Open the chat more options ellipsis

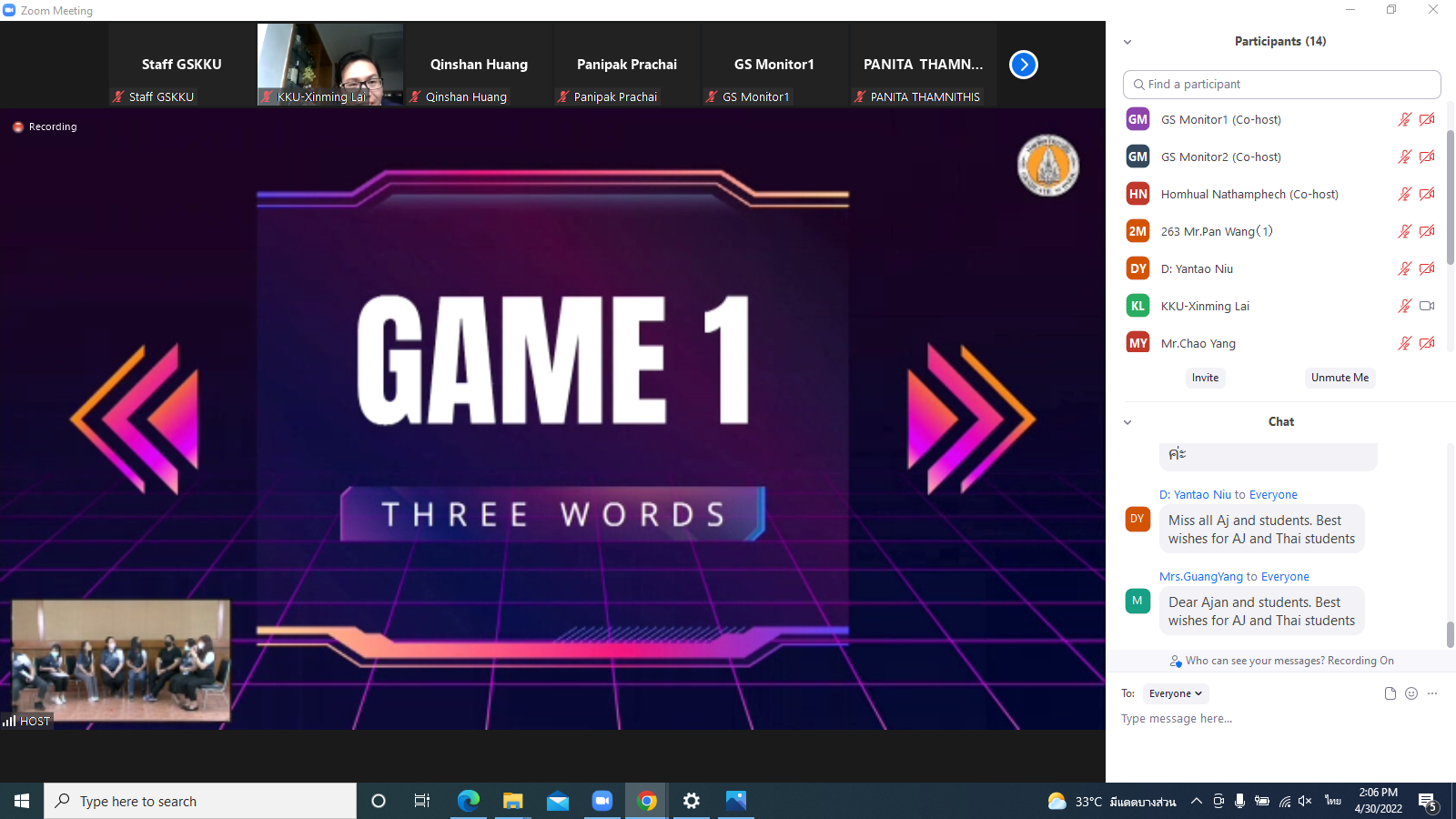[x=1432, y=693]
